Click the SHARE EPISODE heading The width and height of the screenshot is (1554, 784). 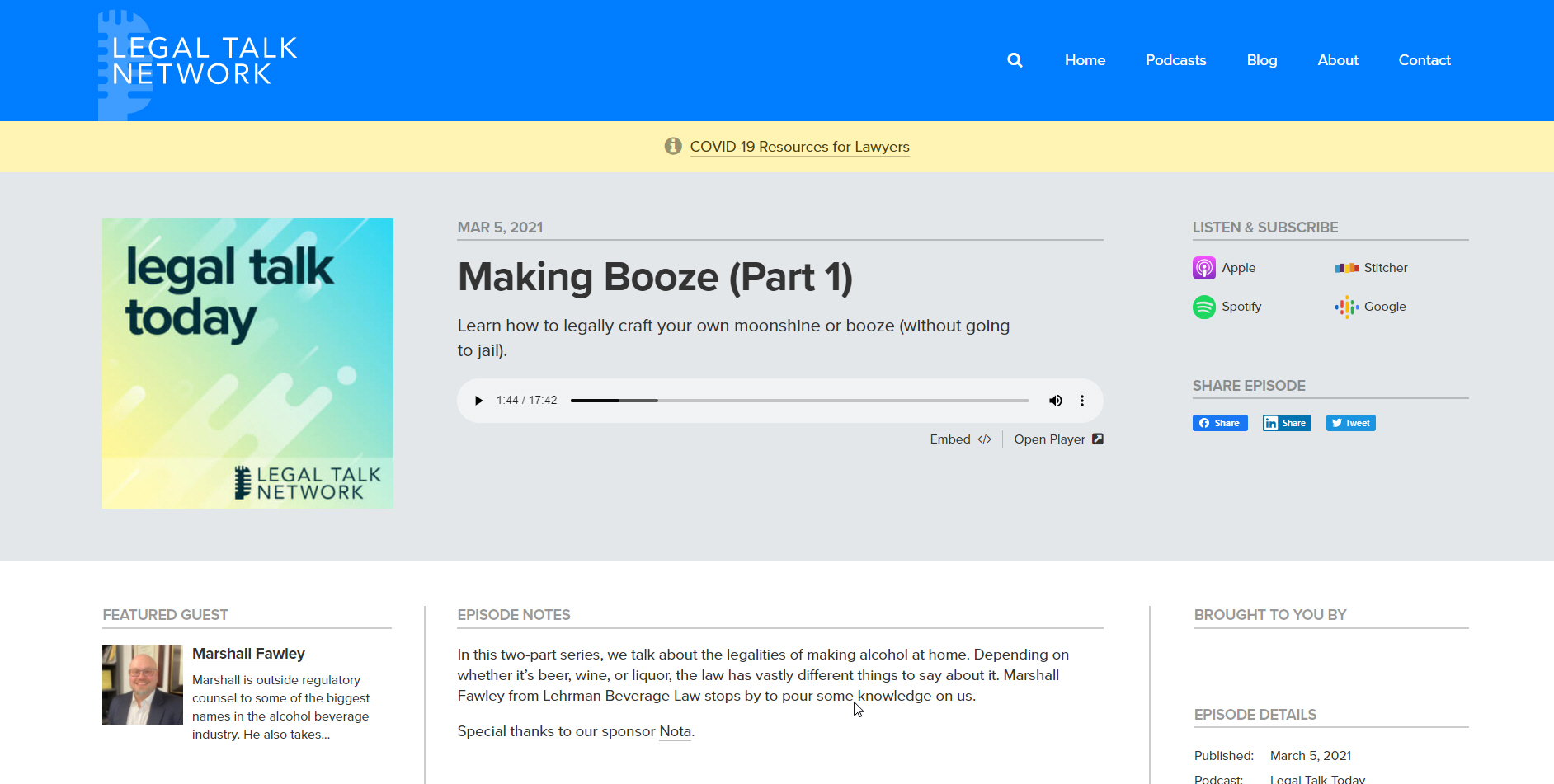pos(1249,386)
